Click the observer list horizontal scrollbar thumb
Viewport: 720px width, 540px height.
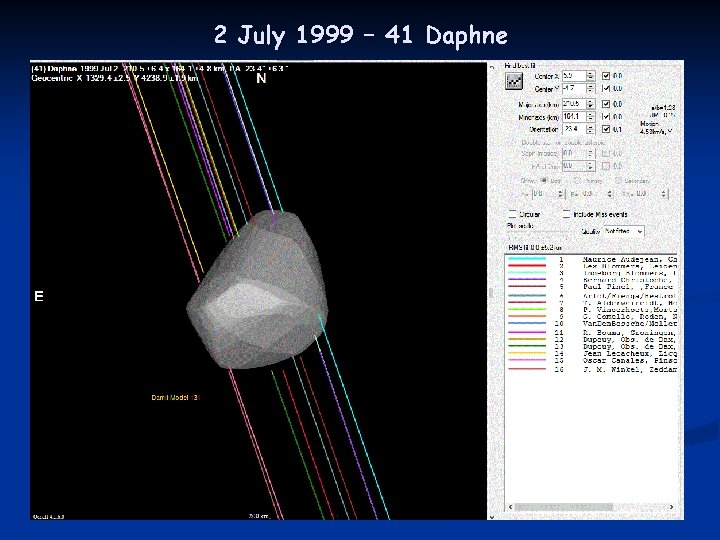click(x=564, y=507)
